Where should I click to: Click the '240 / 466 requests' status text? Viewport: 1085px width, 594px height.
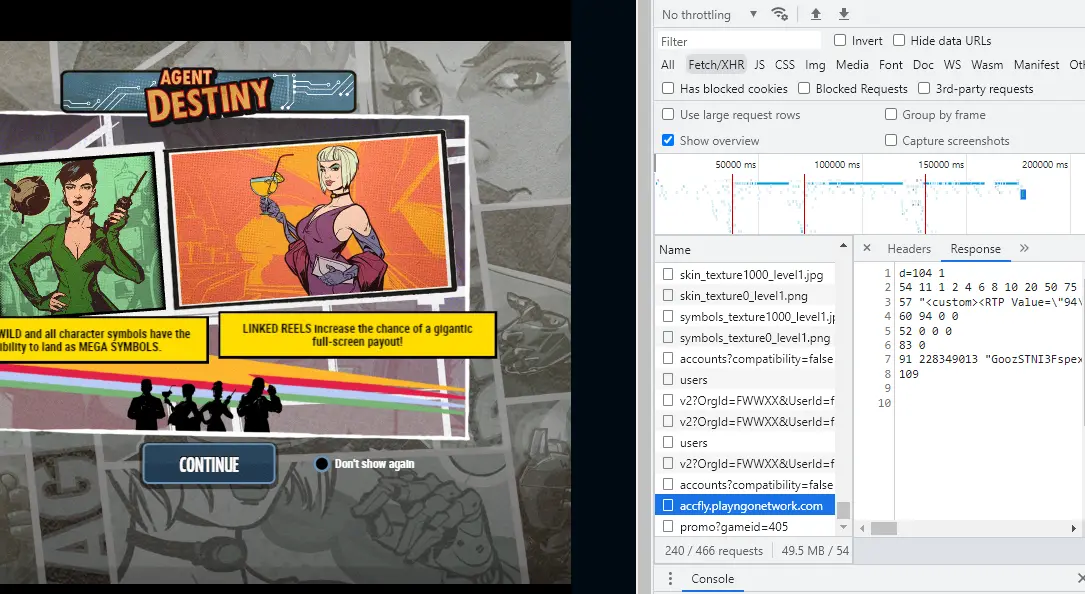pyautogui.click(x=713, y=550)
